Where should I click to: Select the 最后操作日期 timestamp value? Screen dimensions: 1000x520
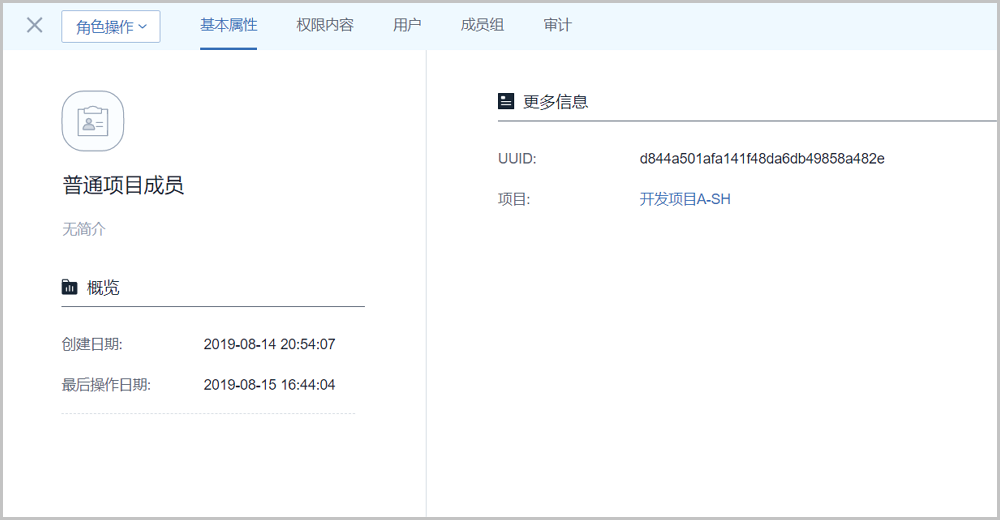pos(269,385)
